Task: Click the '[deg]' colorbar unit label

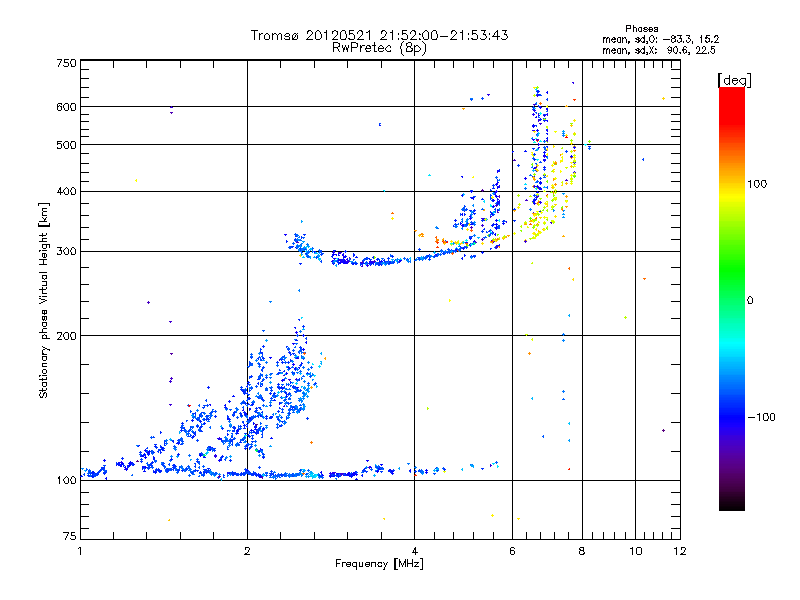Action: [x=734, y=80]
